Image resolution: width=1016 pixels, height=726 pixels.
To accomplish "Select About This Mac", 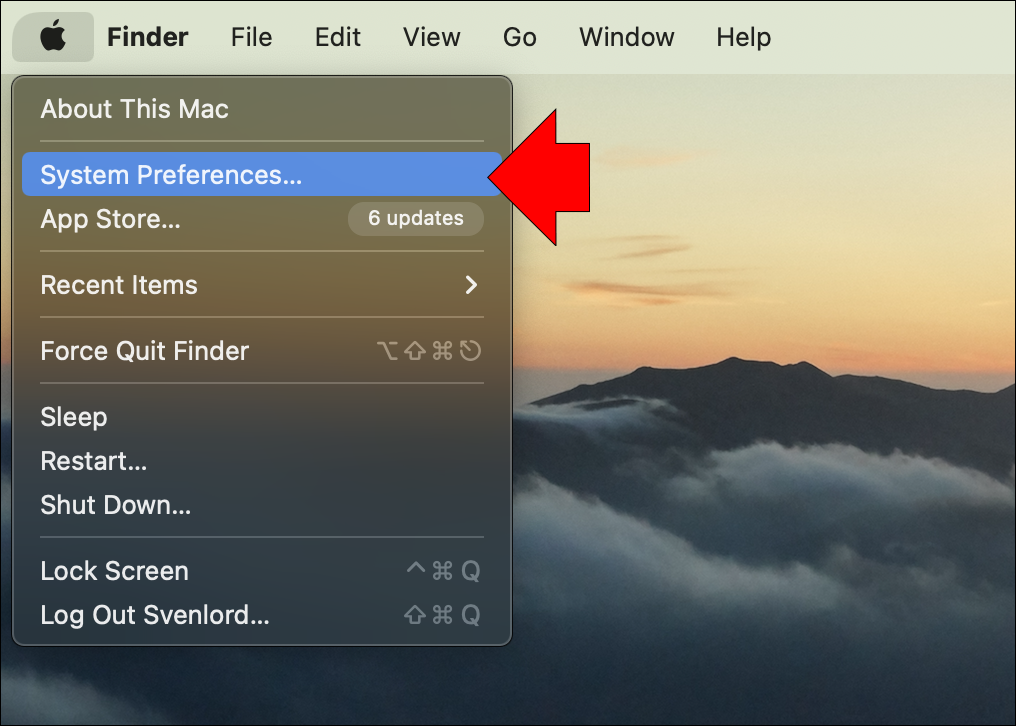I will pos(134,109).
